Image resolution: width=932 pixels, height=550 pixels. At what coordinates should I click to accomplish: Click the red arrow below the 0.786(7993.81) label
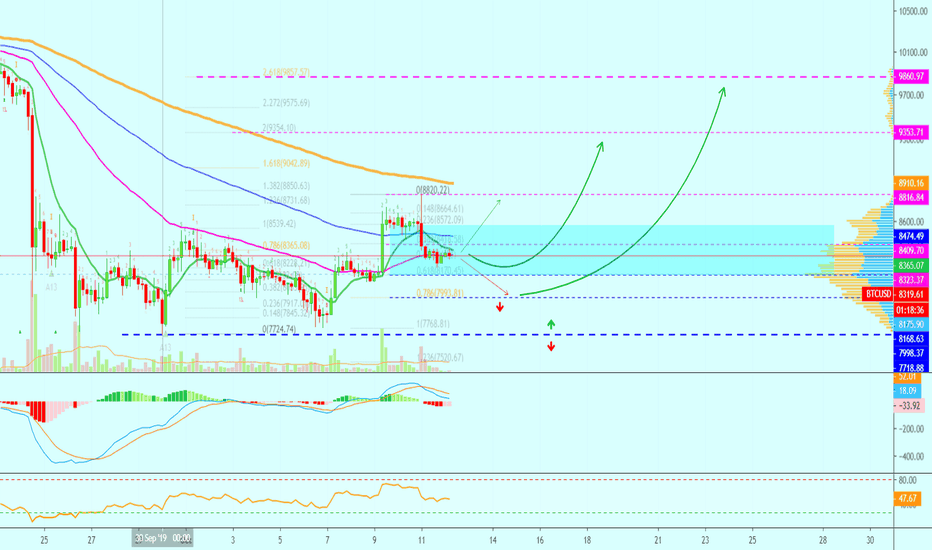(500, 307)
